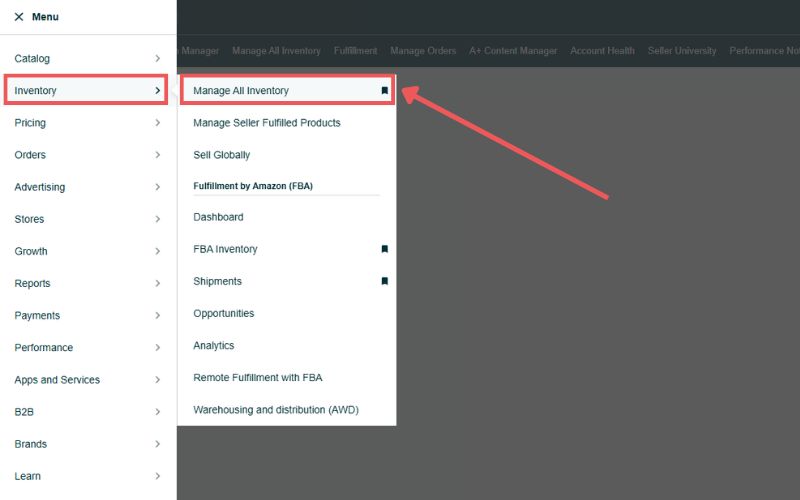Toggle bookmark icon for Manage All Inventory
The image size is (800, 500).
click(x=385, y=90)
